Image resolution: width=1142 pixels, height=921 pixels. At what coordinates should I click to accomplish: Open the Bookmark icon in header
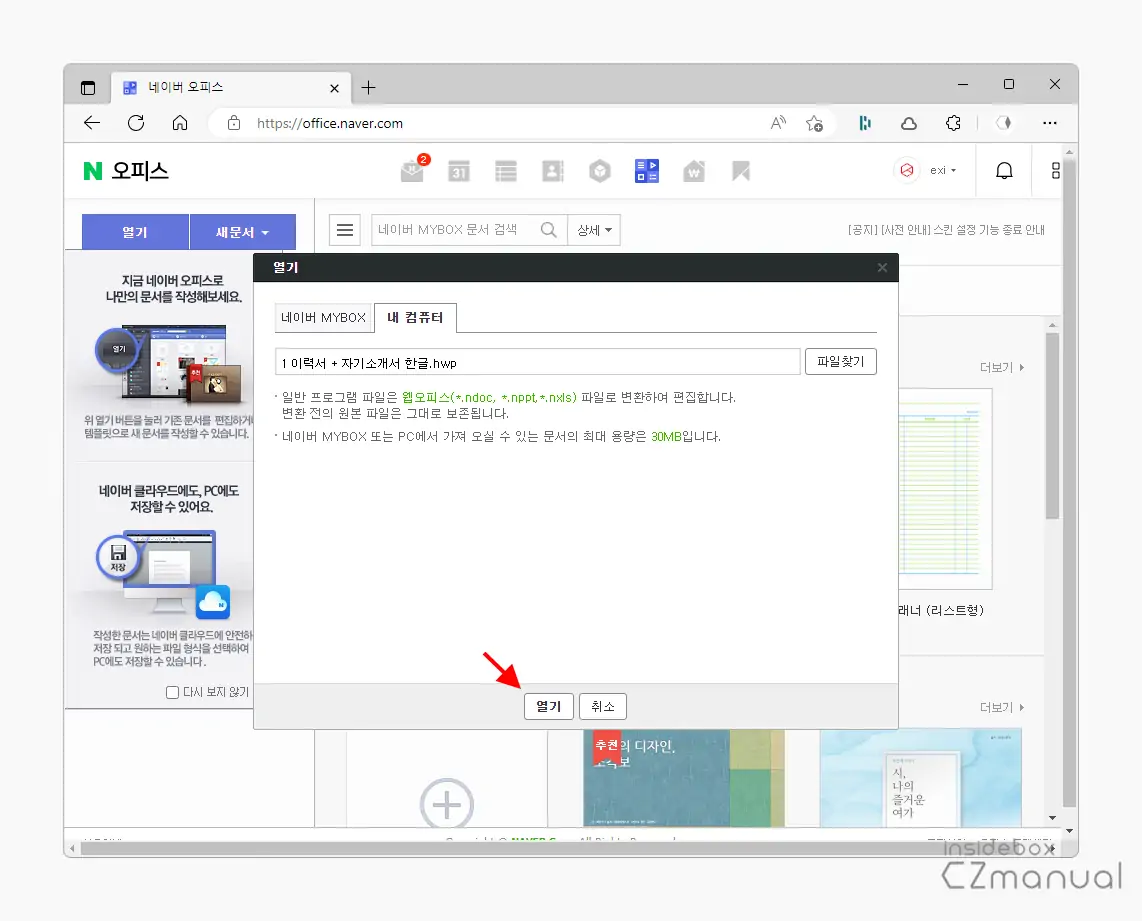(741, 171)
